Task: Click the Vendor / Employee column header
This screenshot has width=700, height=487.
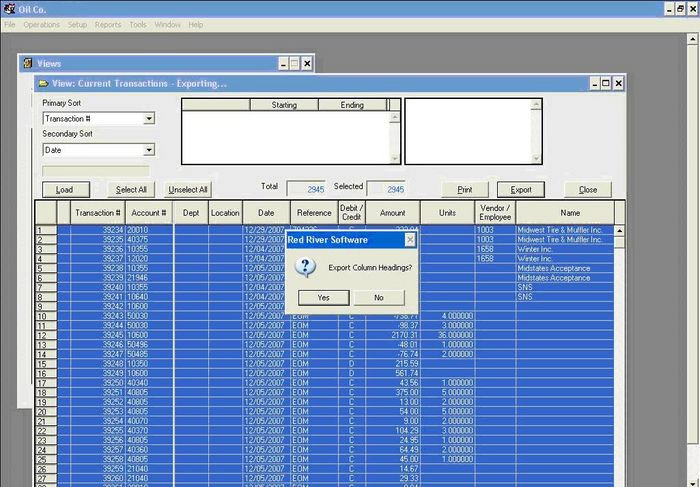Action: pyautogui.click(x=495, y=213)
